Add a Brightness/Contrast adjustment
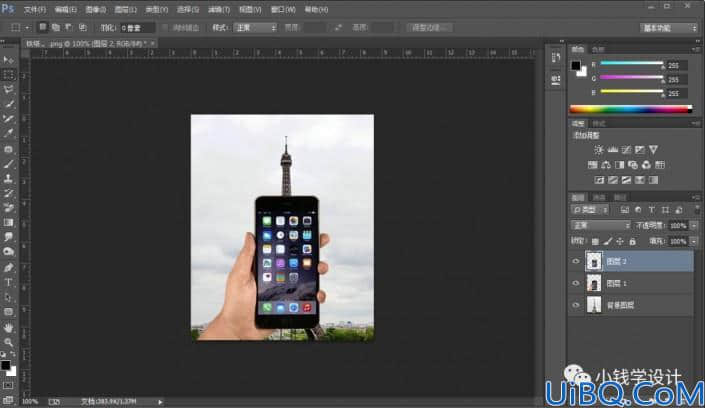The width and height of the screenshot is (705, 408). point(598,150)
